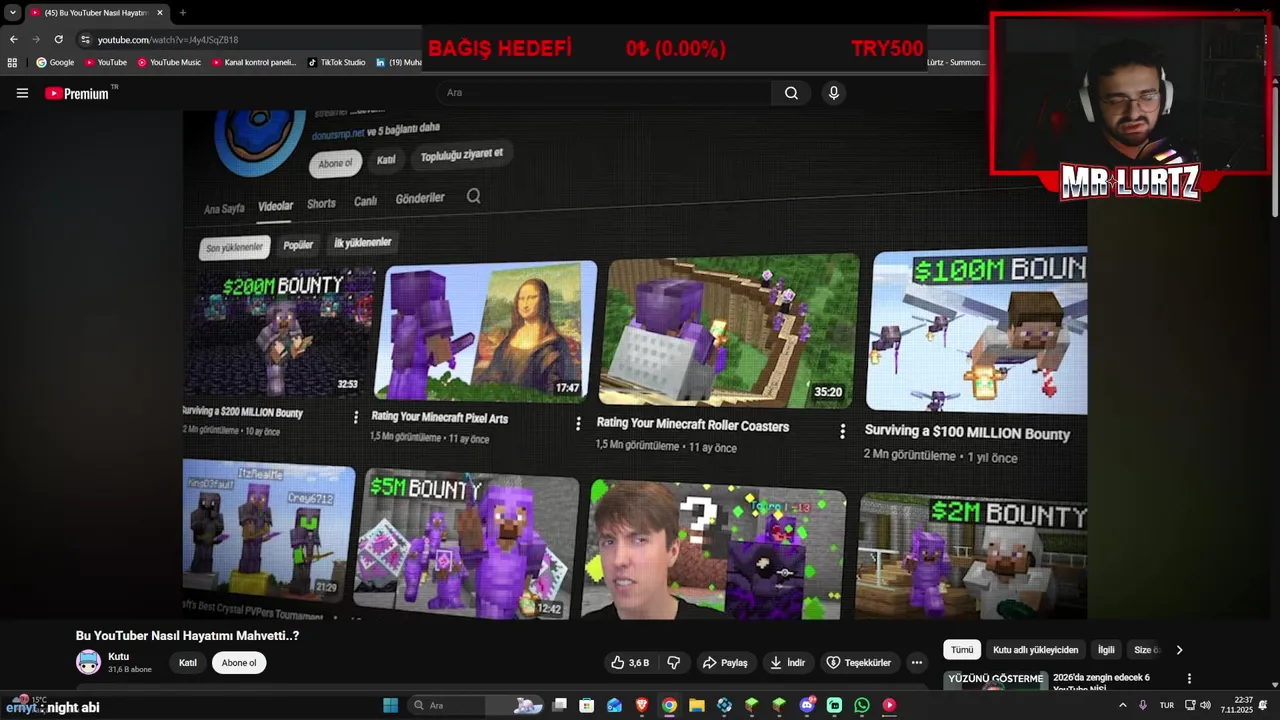The width and height of the screenshot is (1280, 720).
Task: Focus the YouTube Ara search field
Action: coord(605,93)
